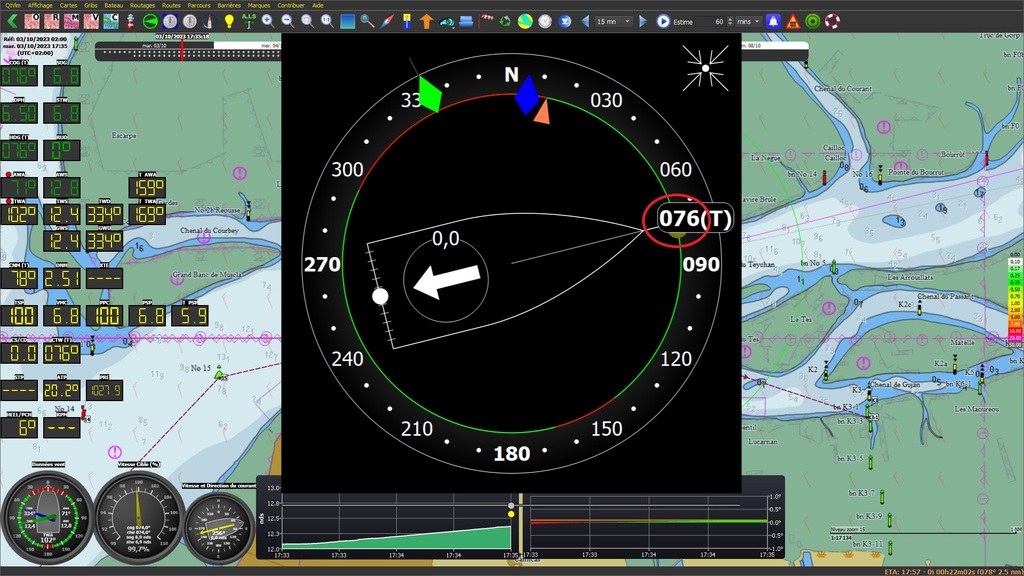This screenshot has height=576, width=1024.
Task: Click the blue alarm bell icon
Action: tap(773, 21)
